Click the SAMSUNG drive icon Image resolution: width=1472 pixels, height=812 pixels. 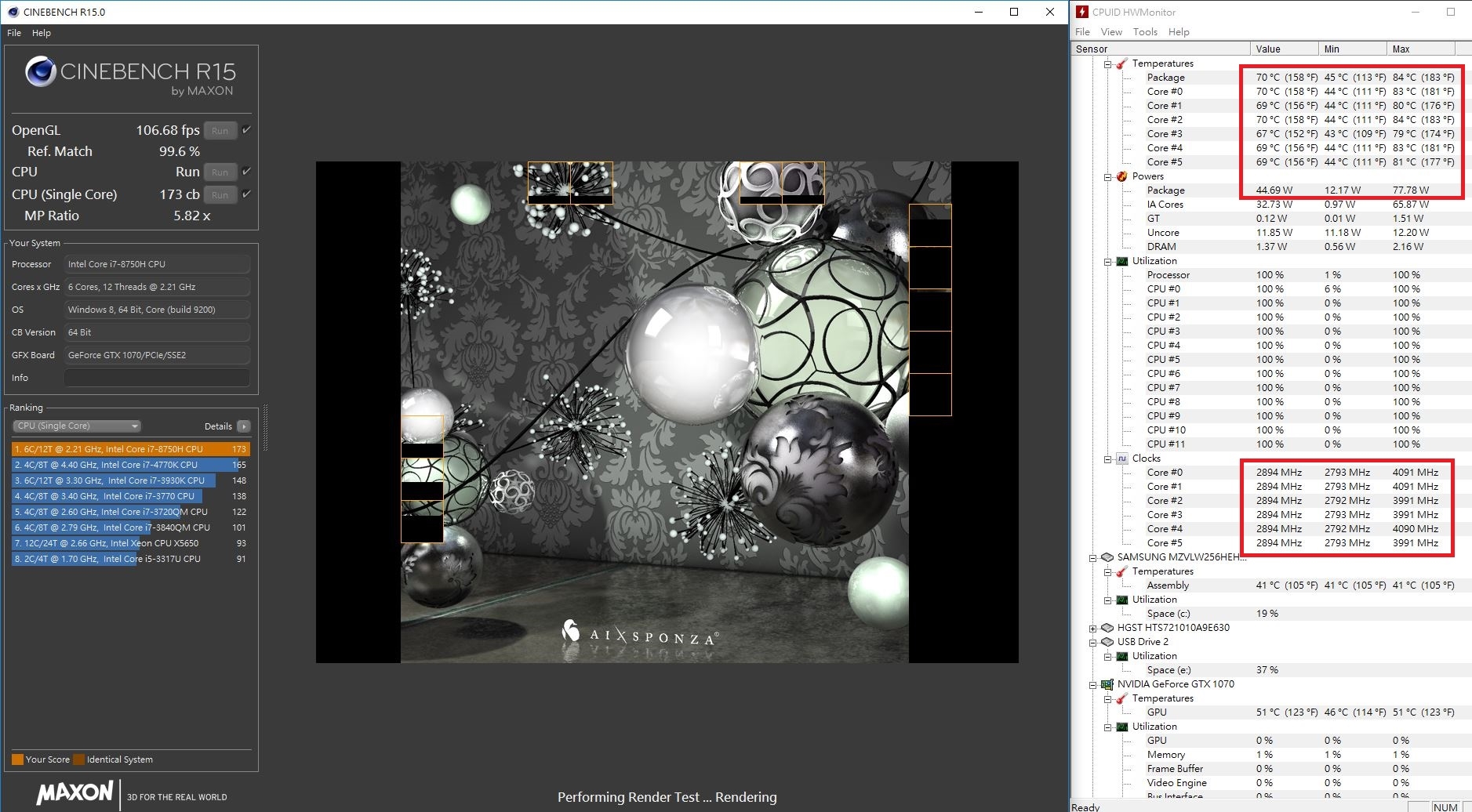click(x=1107, y=557)
